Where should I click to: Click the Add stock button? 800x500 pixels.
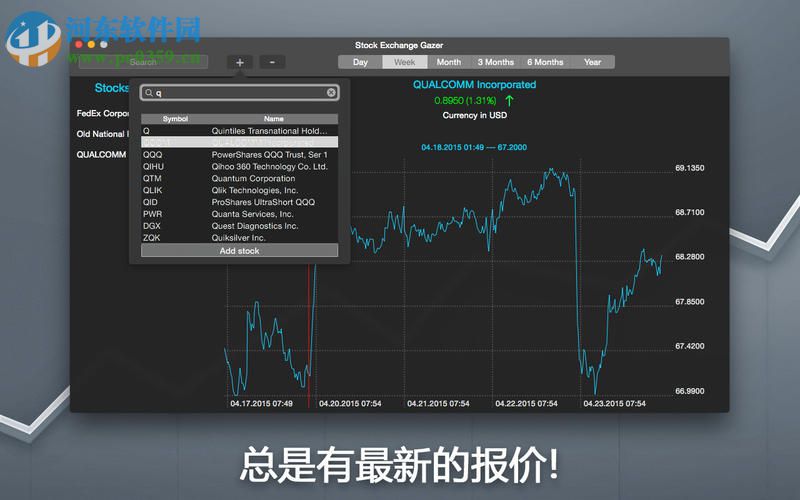click(239, 251)
